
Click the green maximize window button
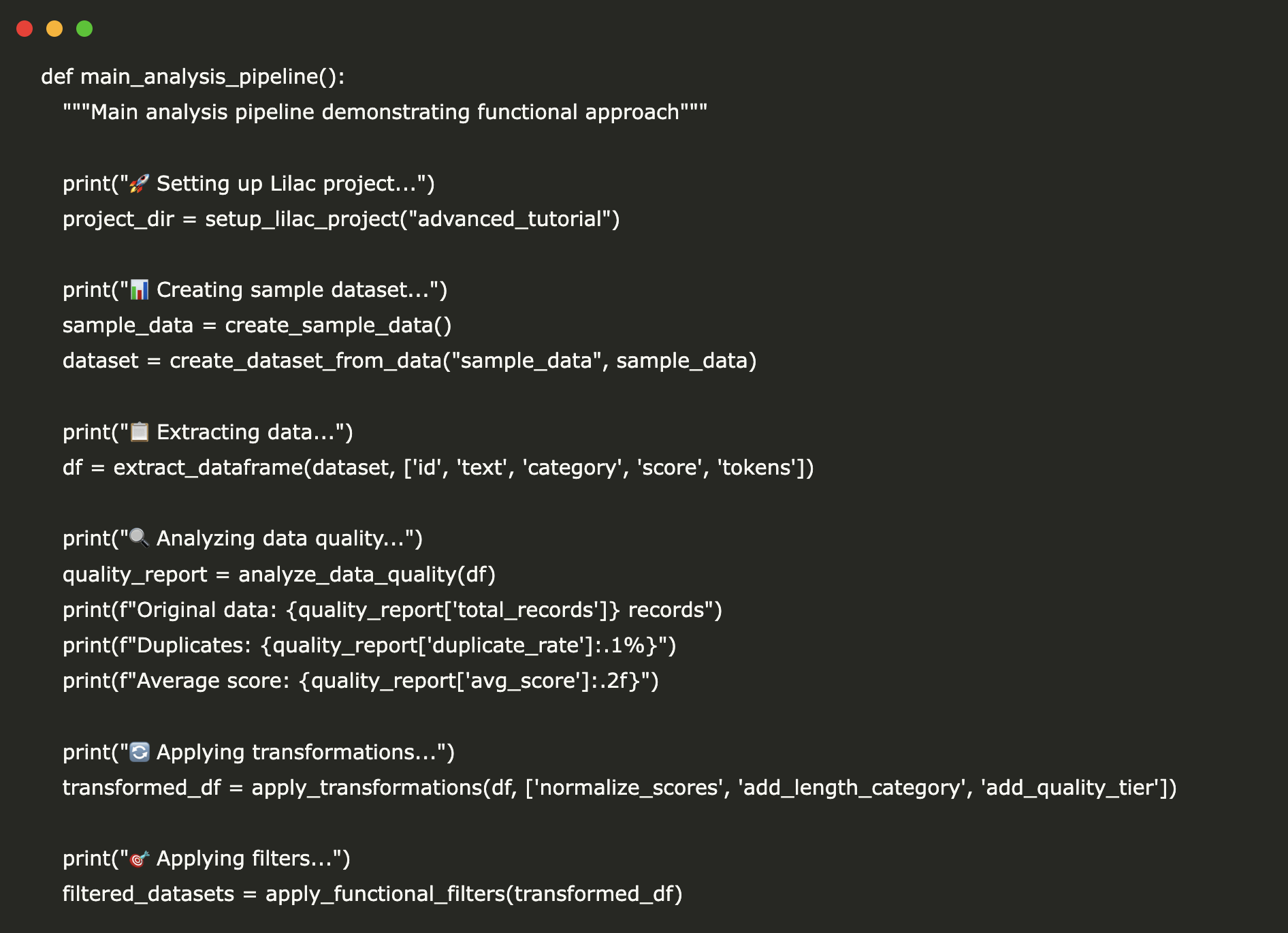point(84,29)
